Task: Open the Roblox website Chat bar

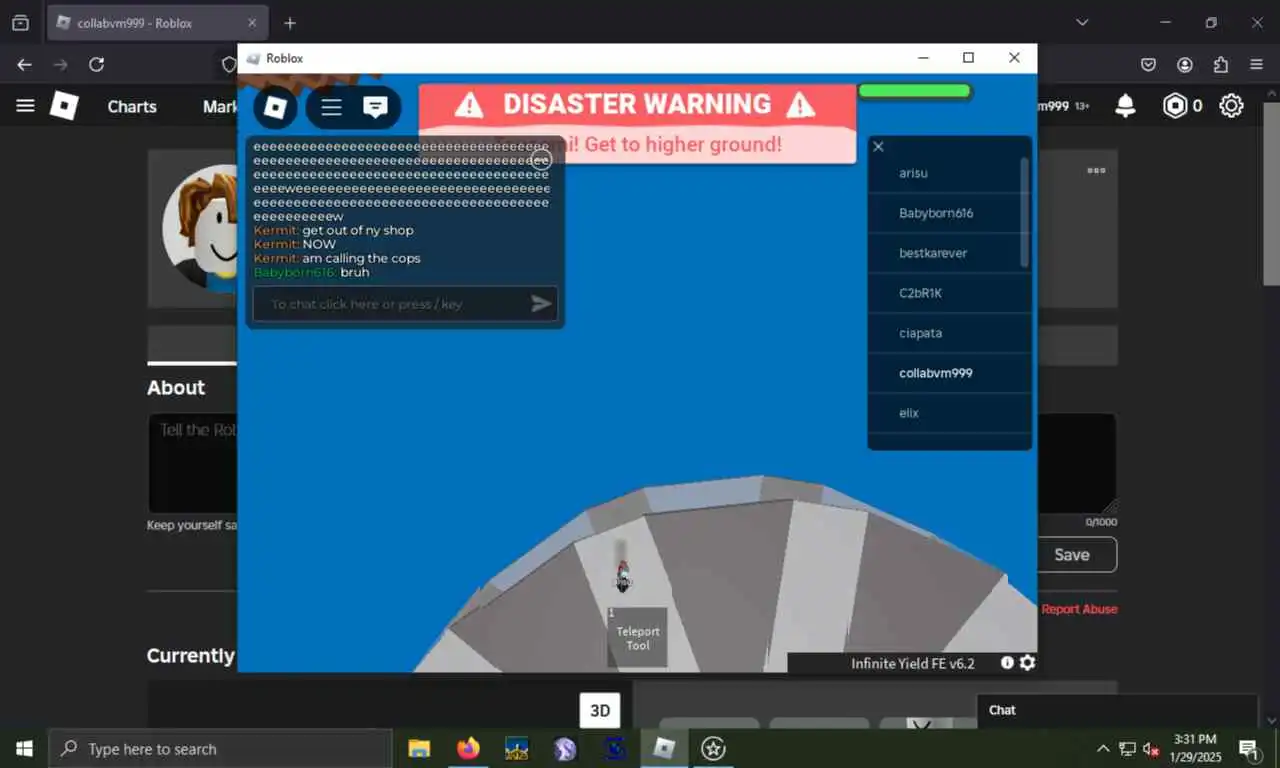Action: [x=1117, y=710]
